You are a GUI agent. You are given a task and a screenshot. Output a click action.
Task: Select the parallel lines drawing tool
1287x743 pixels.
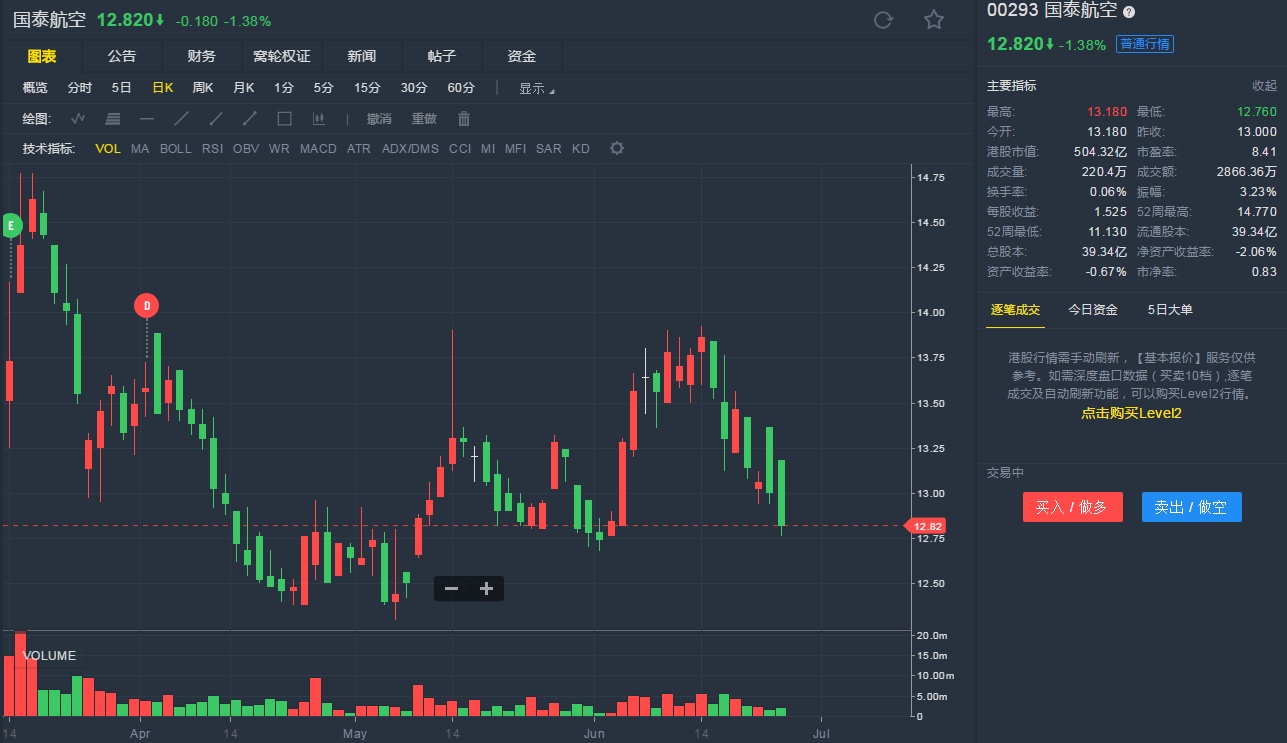point(113,119)
